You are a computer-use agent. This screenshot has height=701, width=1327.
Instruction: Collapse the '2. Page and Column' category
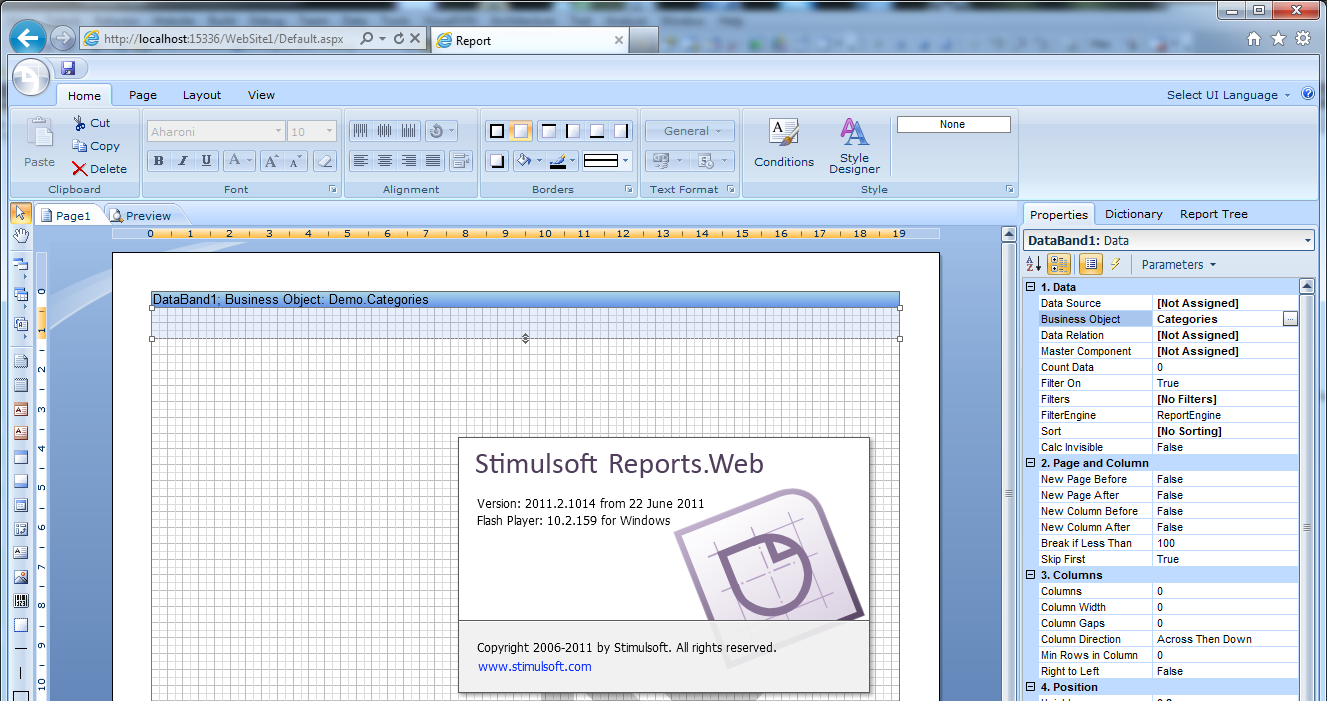[x=1031, y=463]
